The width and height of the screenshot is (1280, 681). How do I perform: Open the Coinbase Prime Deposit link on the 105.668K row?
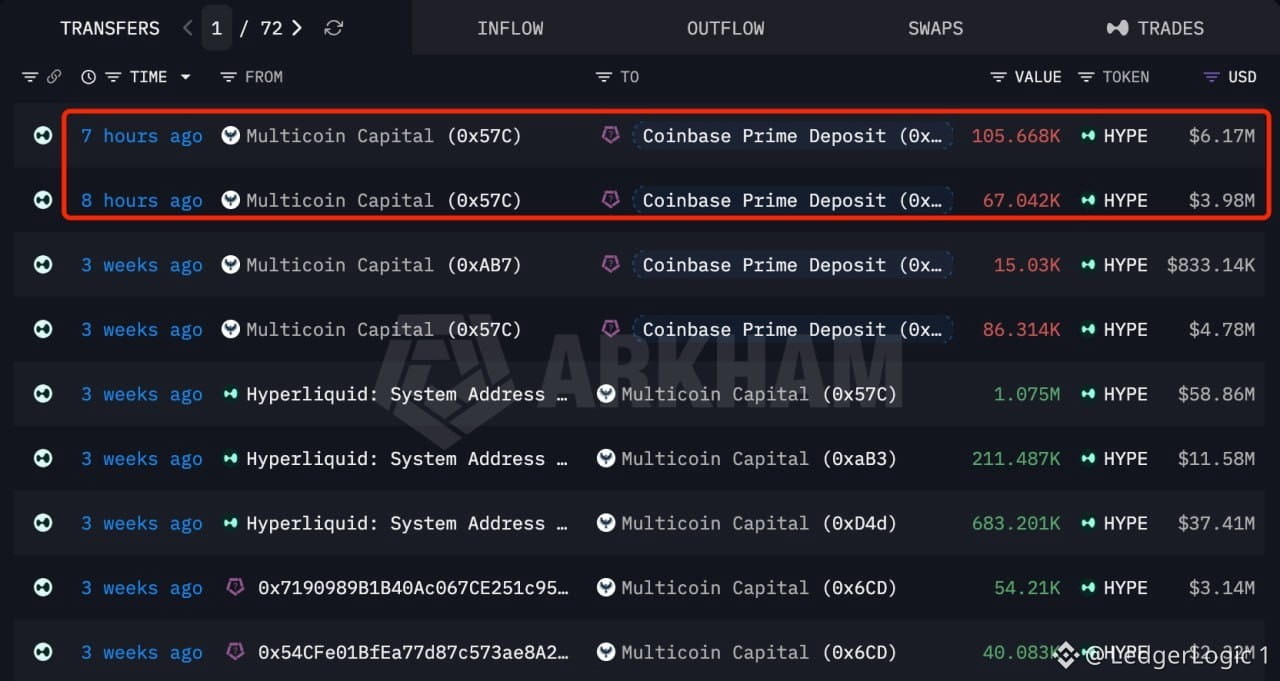(792, 136)
